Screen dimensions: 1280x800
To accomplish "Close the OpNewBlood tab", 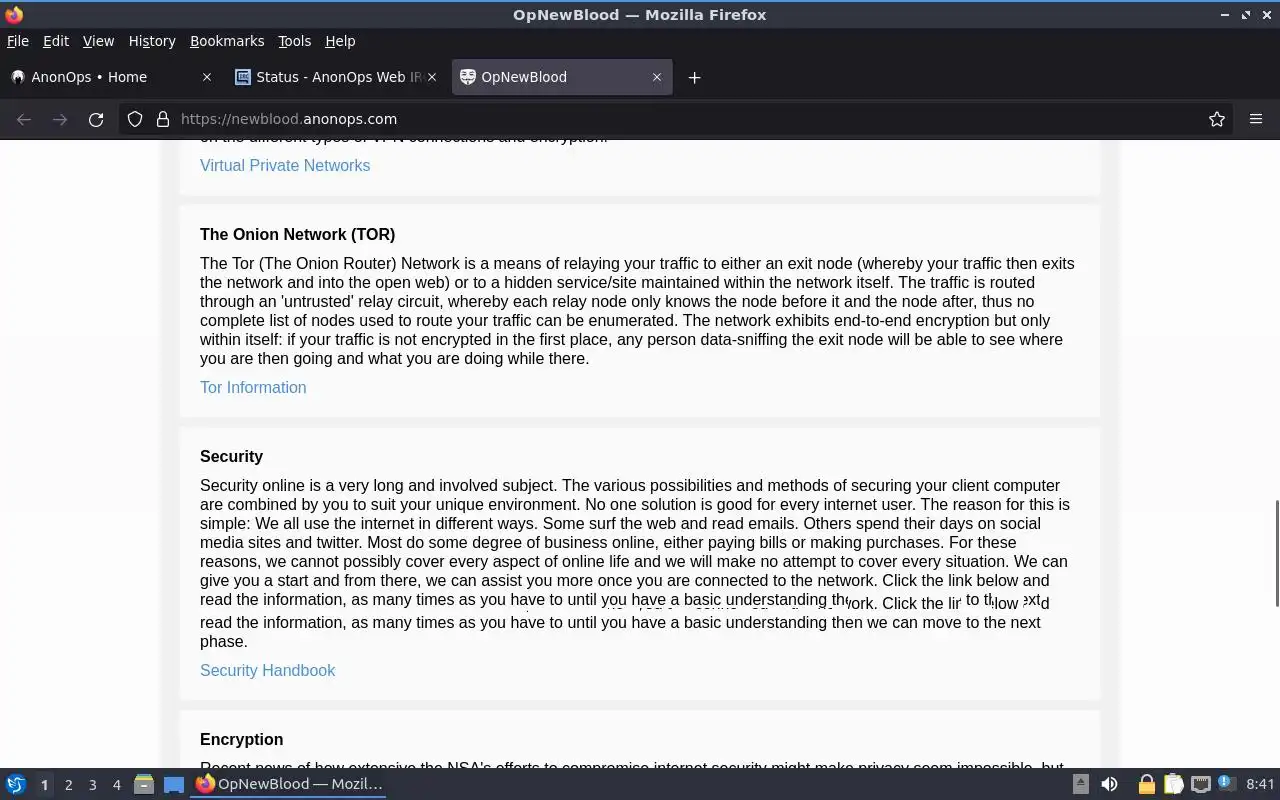I will coord(657,77).
